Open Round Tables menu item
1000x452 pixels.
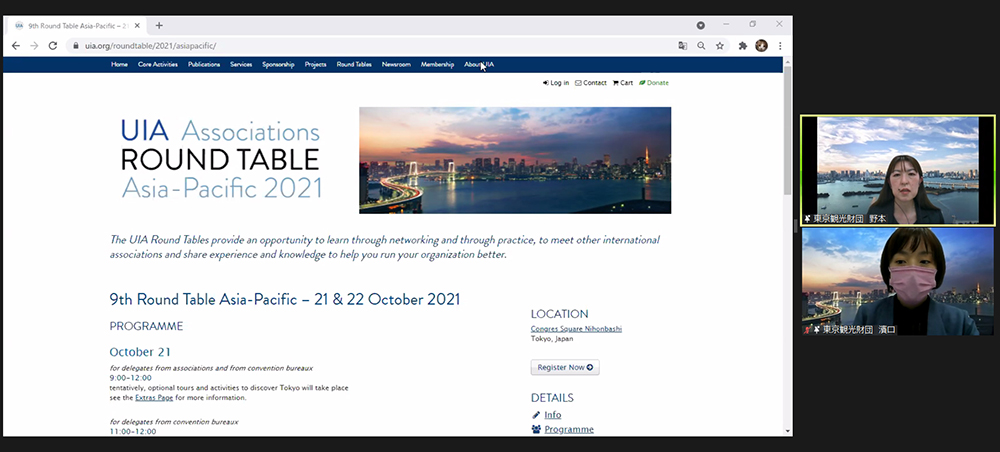click(354, 64)
